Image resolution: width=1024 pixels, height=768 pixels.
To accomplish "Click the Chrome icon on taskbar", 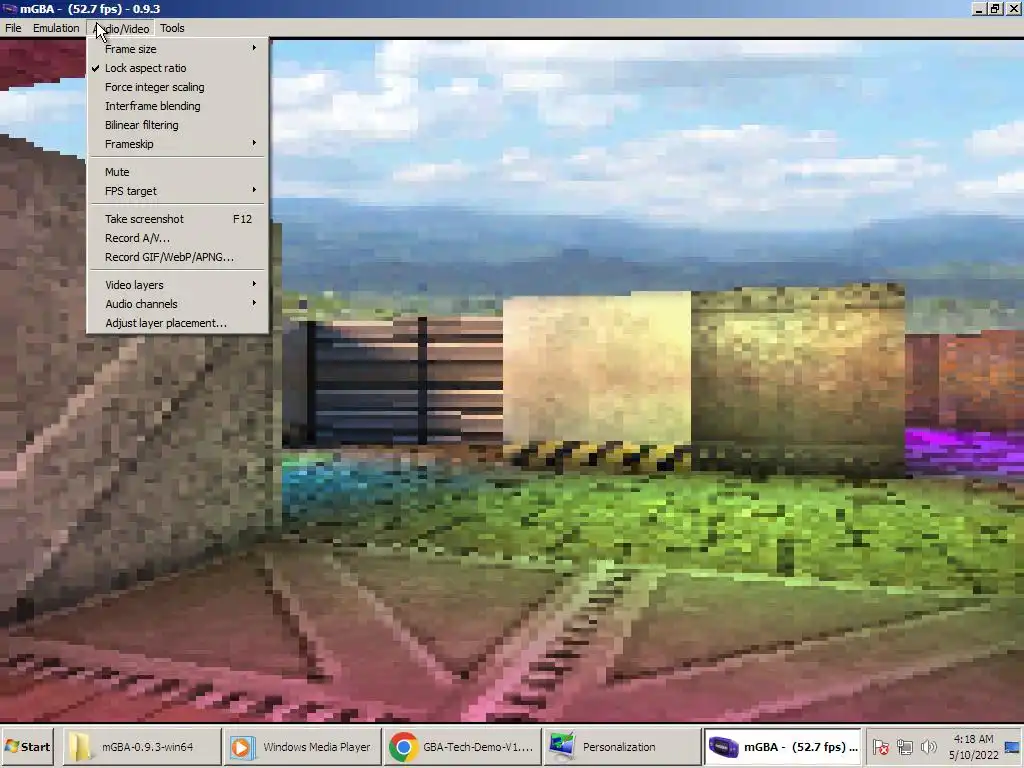I will (x=403, y=747).
